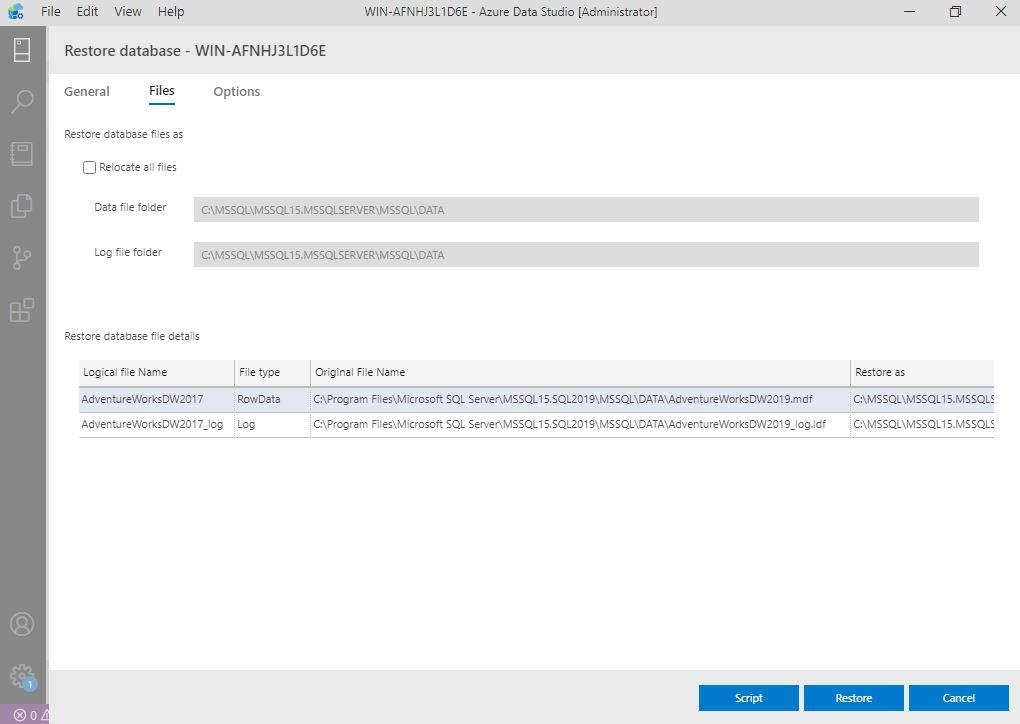This screenshot has width=1020, height=724.
Task: Click the File type column header
Action: point(272,373)
